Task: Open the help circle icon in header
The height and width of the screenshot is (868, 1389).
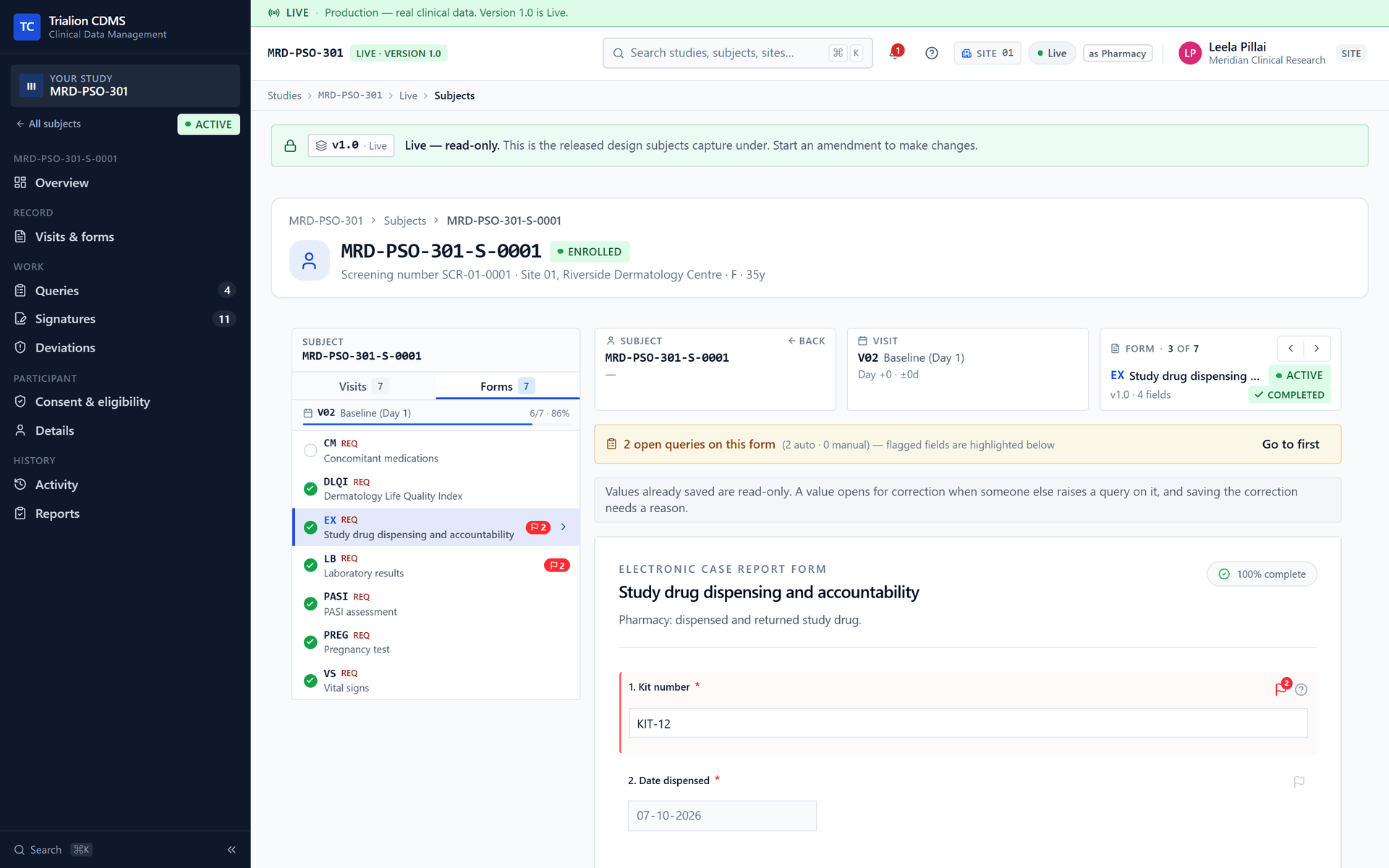Action: [932, 53]
